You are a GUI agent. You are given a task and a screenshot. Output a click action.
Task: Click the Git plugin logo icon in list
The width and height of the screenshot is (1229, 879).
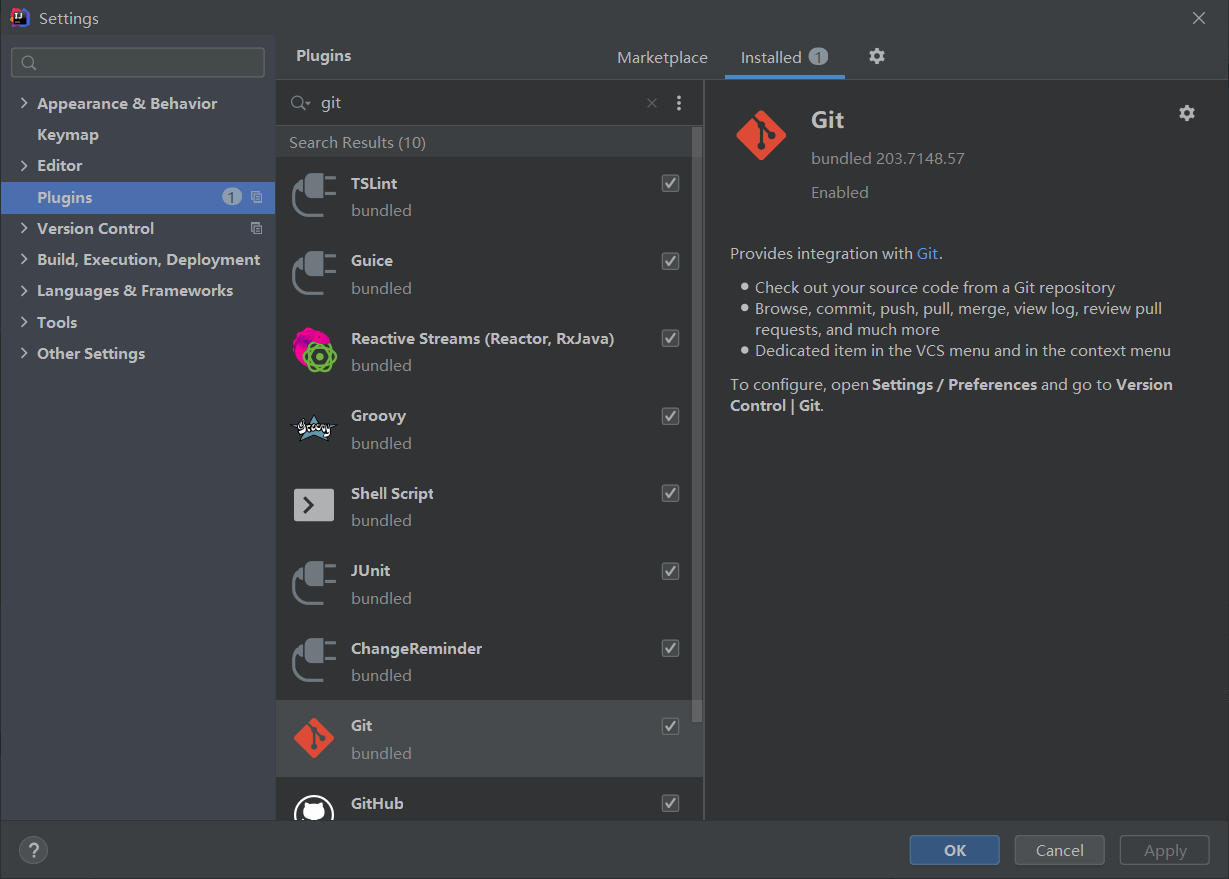click(313, 739)
